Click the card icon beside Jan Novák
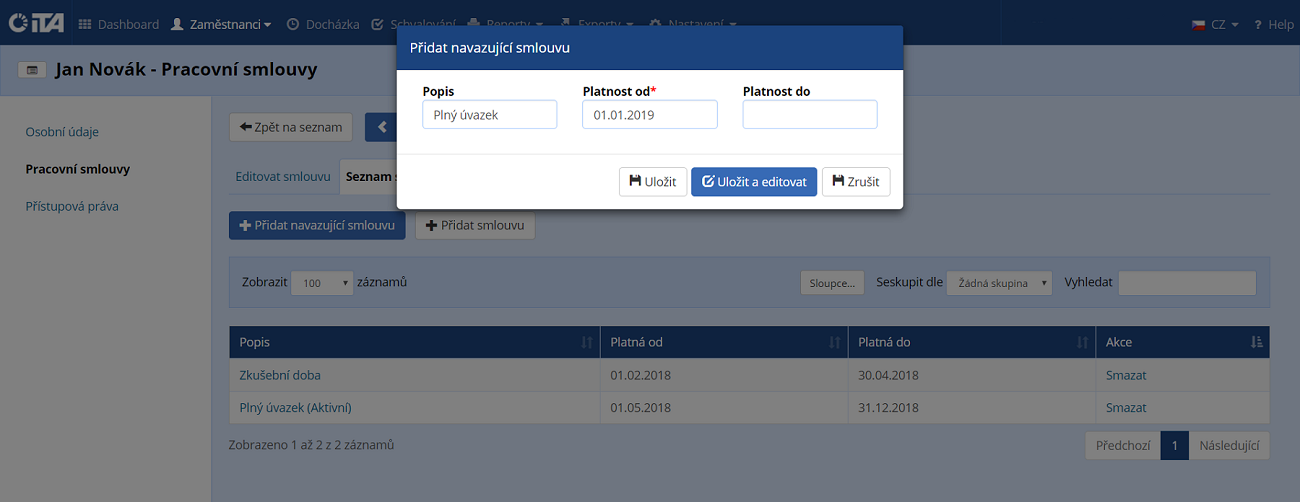The height and width of the screenshot is (502, 1300). pyautogui.click(x=32, y=70)
